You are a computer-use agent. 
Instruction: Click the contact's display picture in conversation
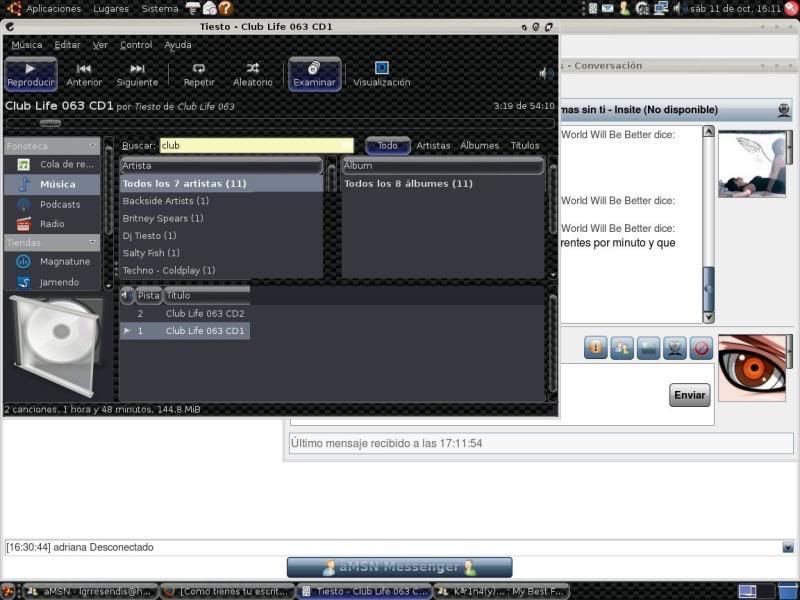[x=752, y=164]
